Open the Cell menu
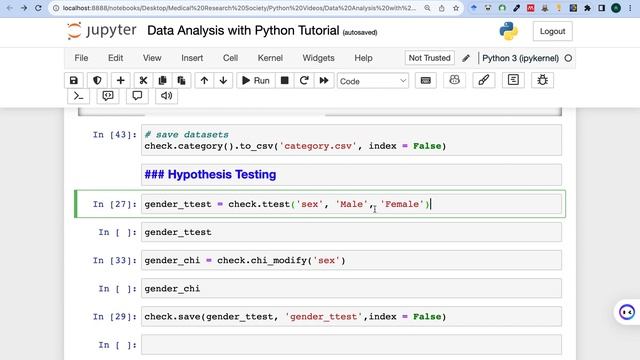The image size is (640, 360). tap(230, 58)
